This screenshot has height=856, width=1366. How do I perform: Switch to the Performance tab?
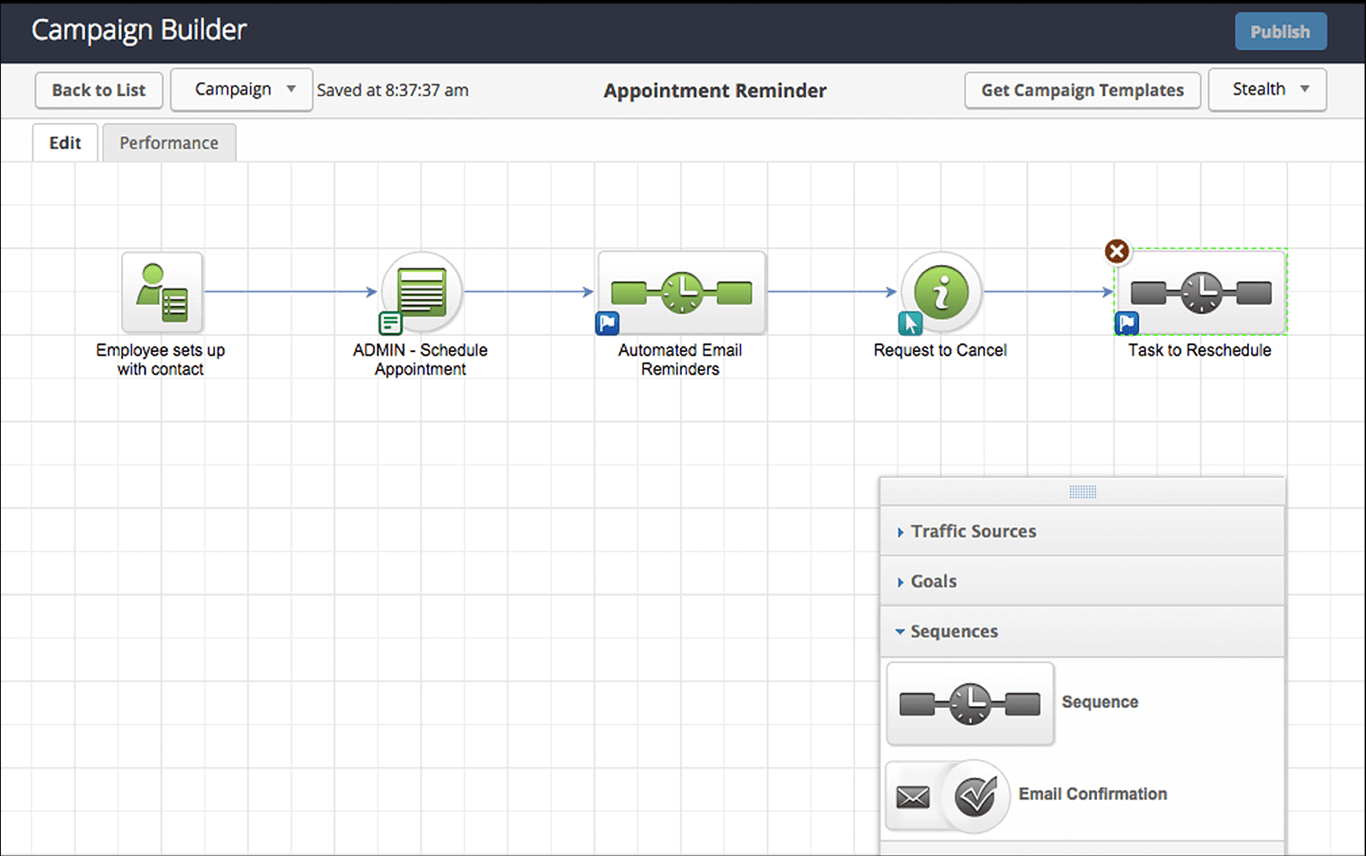[x=169, y=142]
